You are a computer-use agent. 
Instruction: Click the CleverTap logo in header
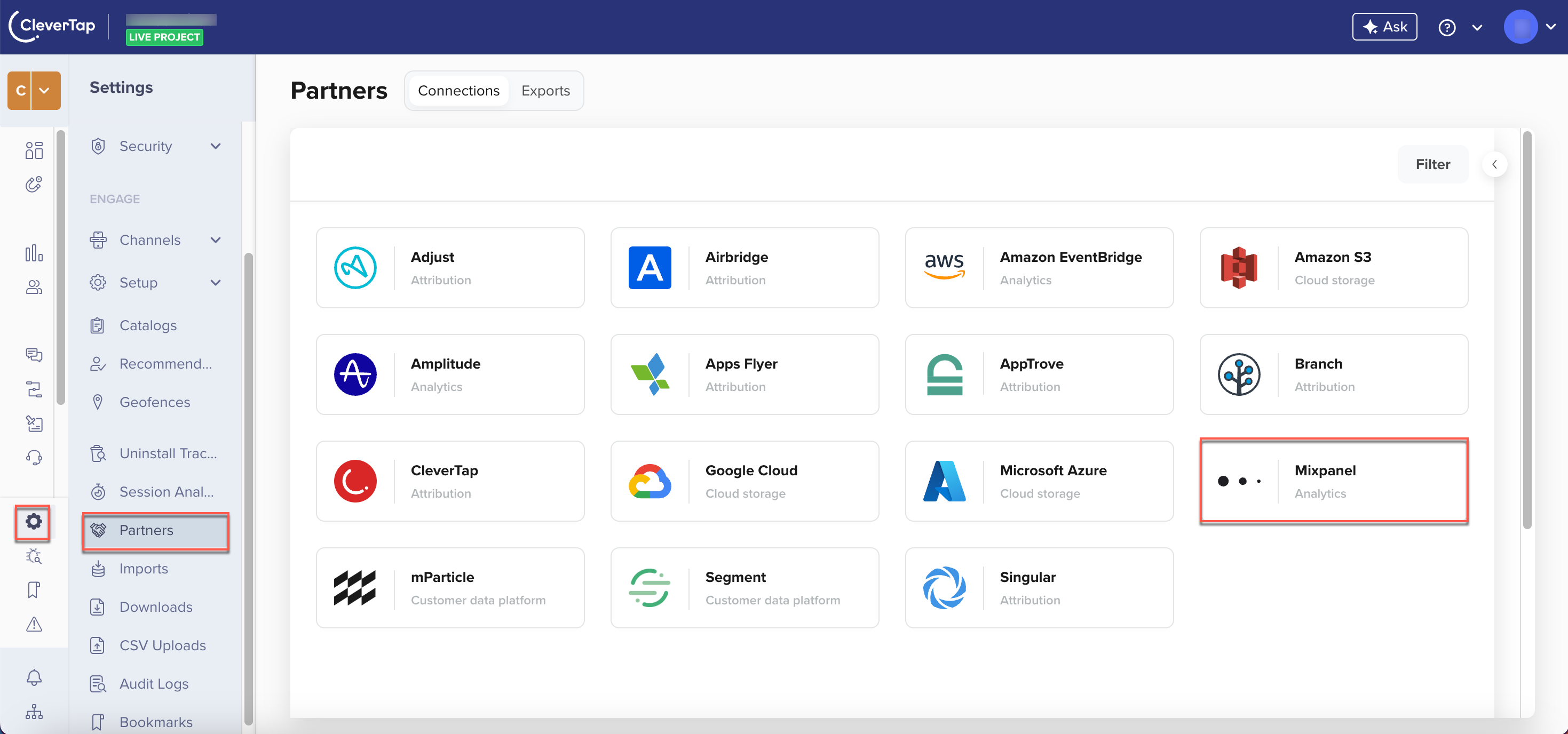(x=52, y=26)
